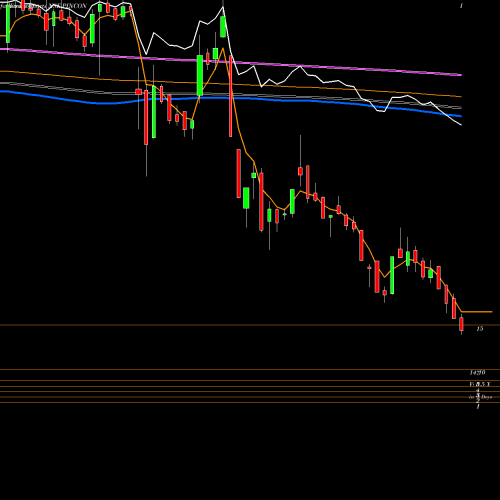Click the "Days" label near the bottom lines
The image size is (500, 500).
(487, 397)
